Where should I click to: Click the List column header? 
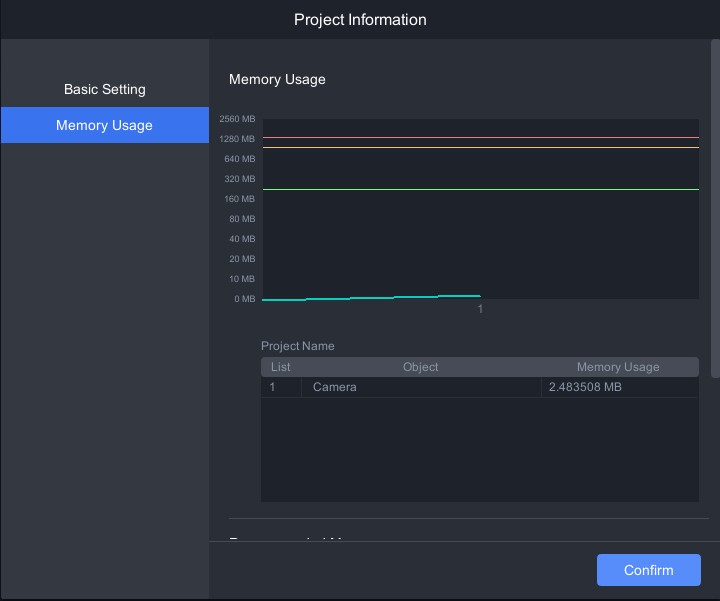point(281,367)
